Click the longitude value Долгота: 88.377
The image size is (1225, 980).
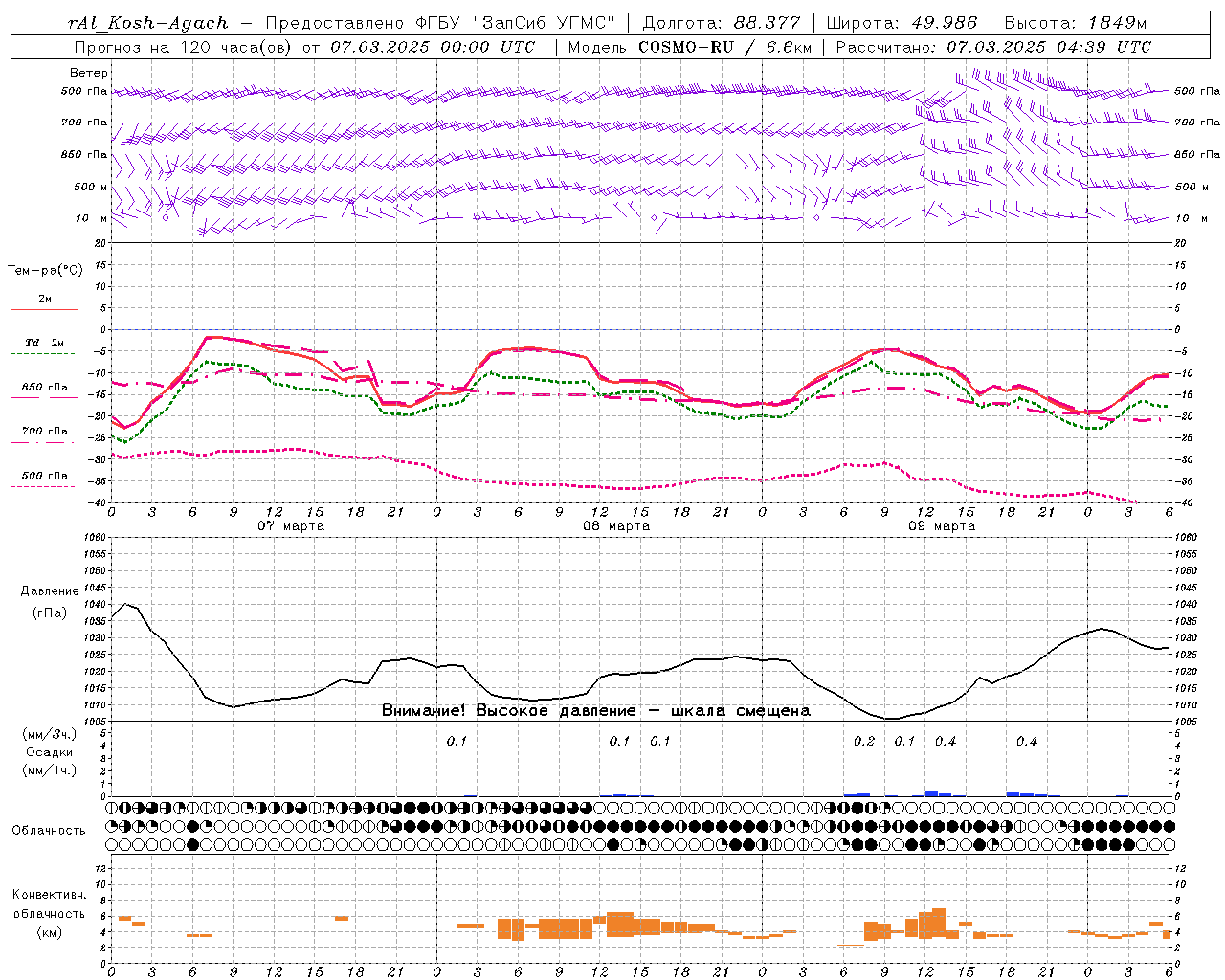coord(721,23)
